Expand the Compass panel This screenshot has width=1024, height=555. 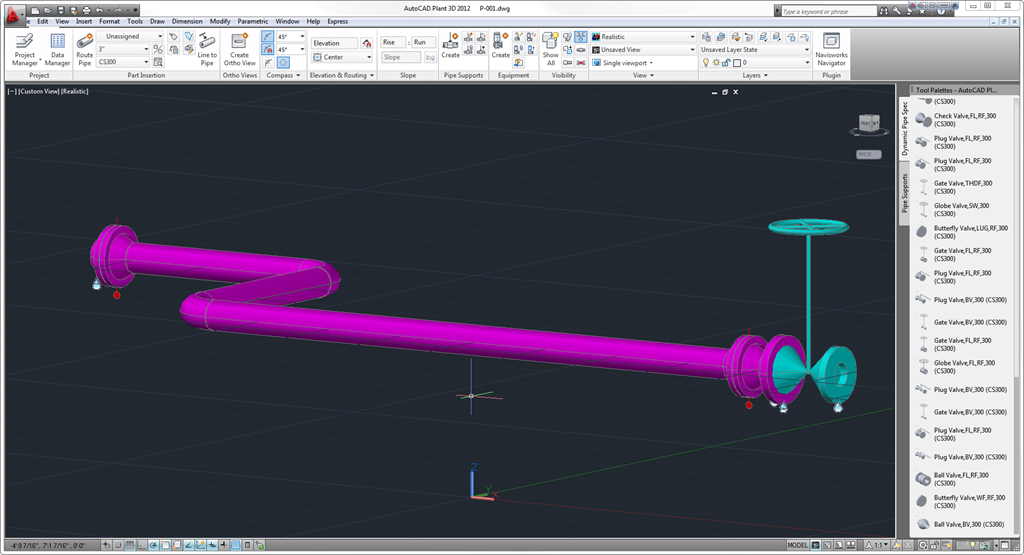283,76
